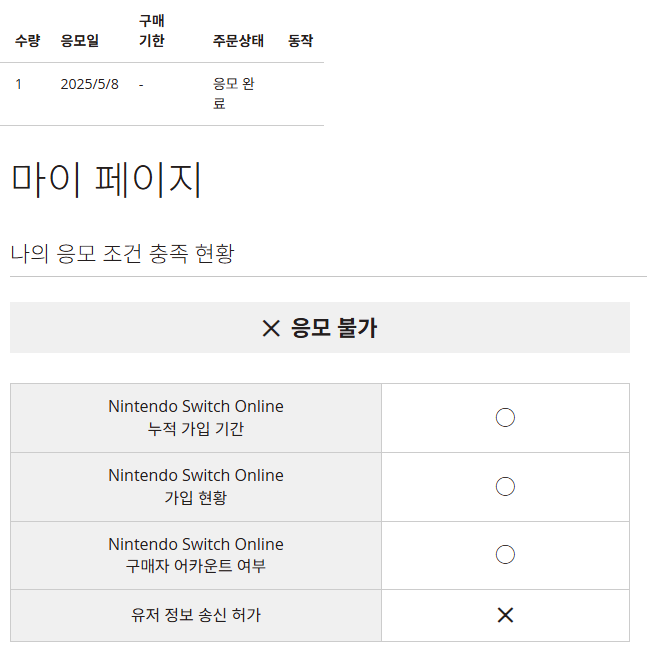This screenshot has height=650, width=650.
Task: Click the quantity value 1 in the table
Action: tap(18, 84)
